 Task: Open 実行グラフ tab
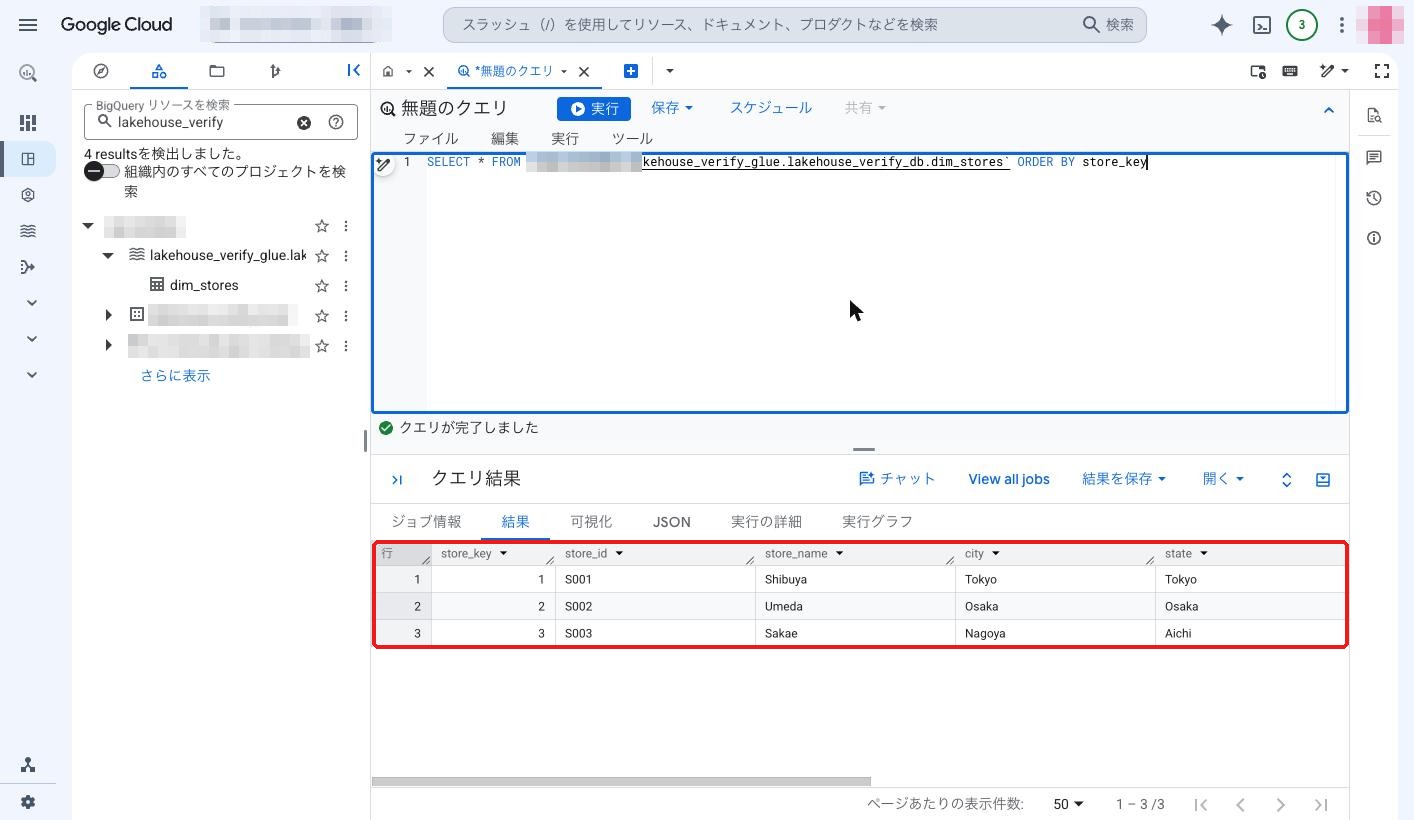click(877, 522)
